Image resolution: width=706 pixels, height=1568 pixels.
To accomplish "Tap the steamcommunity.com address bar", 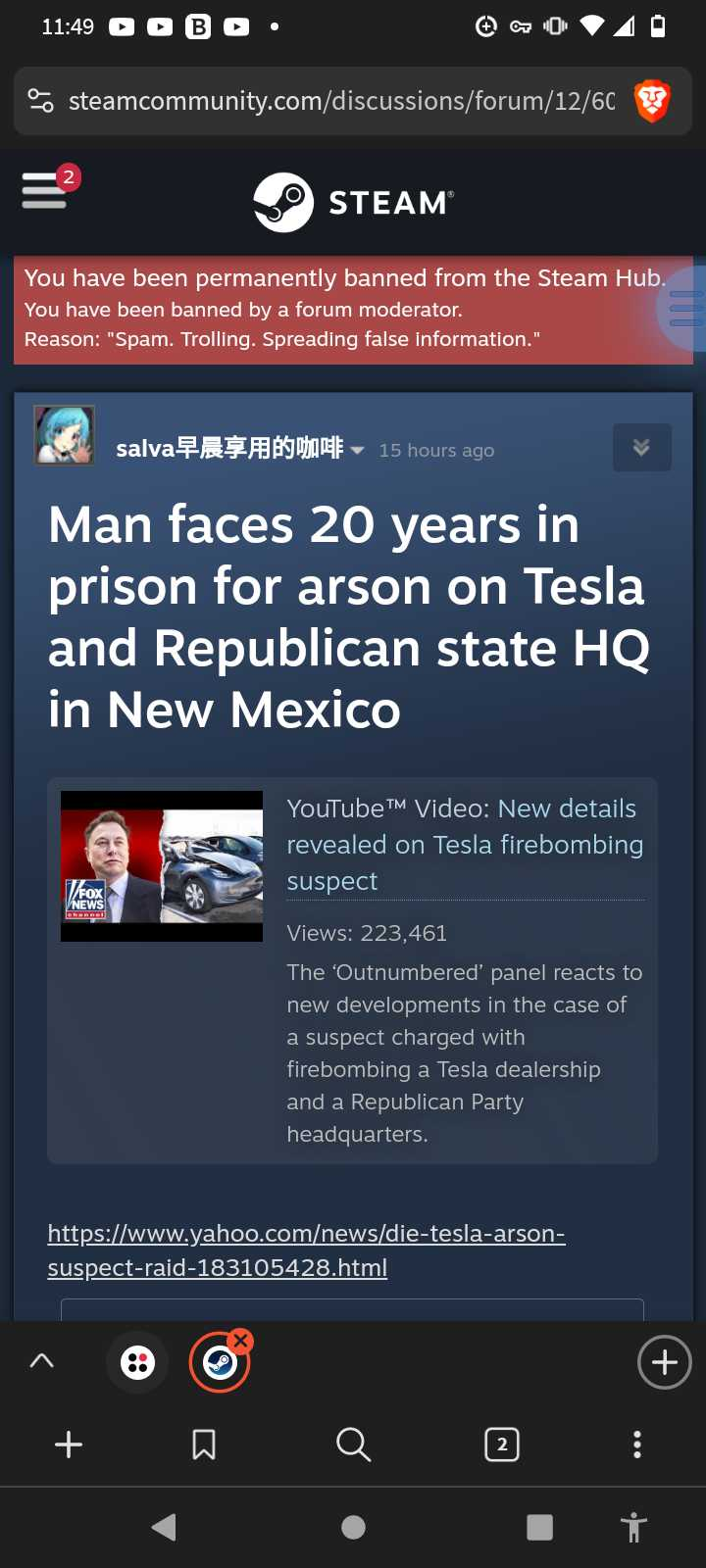I will point(341,101).
